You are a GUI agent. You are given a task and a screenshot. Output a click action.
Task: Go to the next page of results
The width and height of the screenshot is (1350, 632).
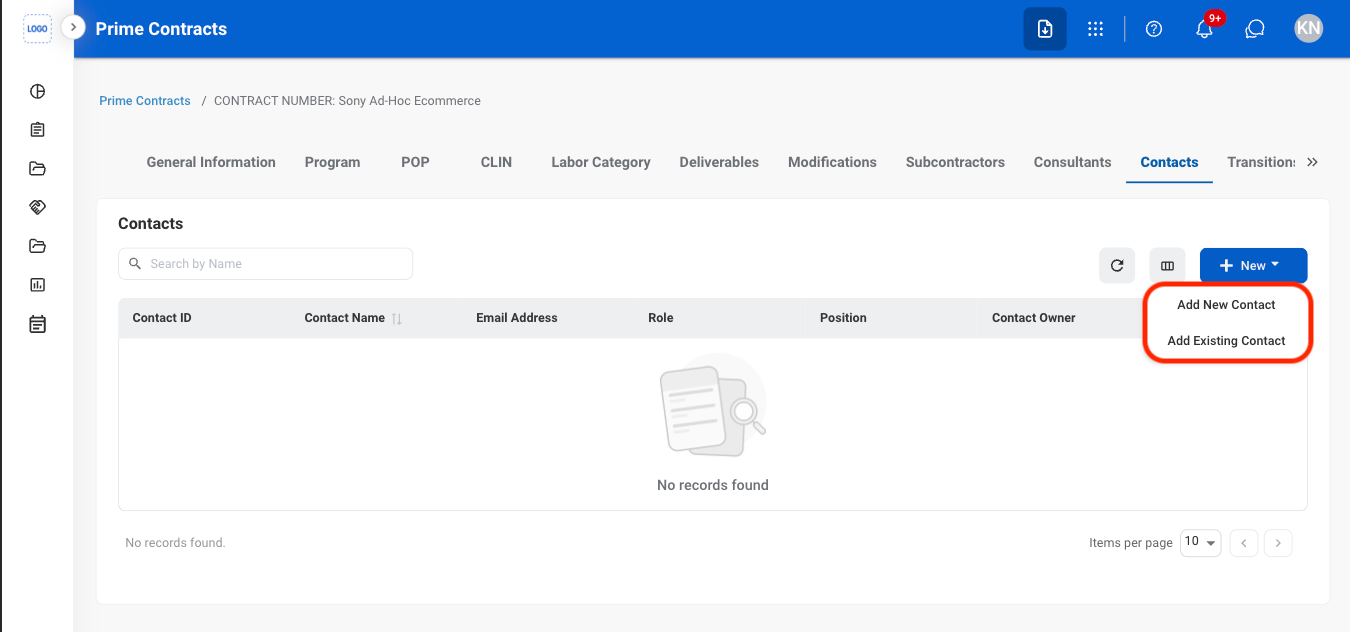[1278, 543]
